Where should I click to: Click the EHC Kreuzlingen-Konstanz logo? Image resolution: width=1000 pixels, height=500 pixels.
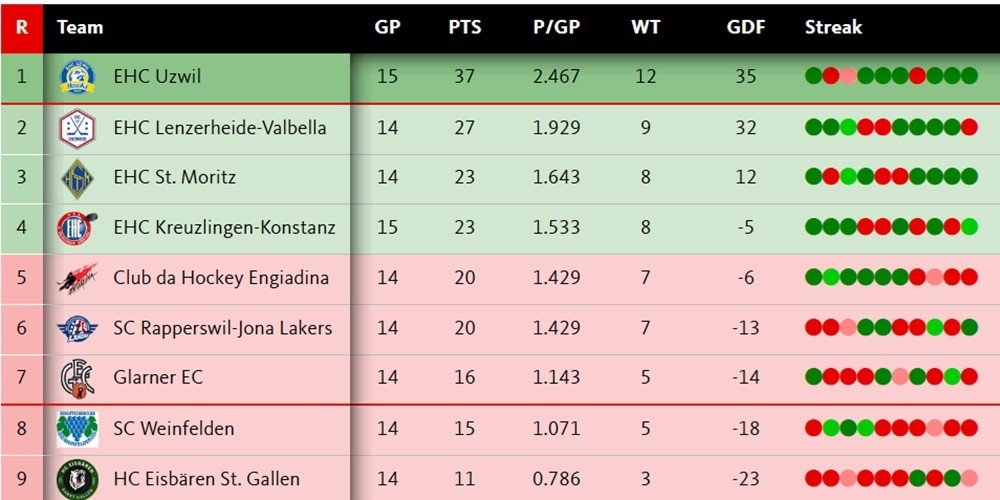(77, 228)
